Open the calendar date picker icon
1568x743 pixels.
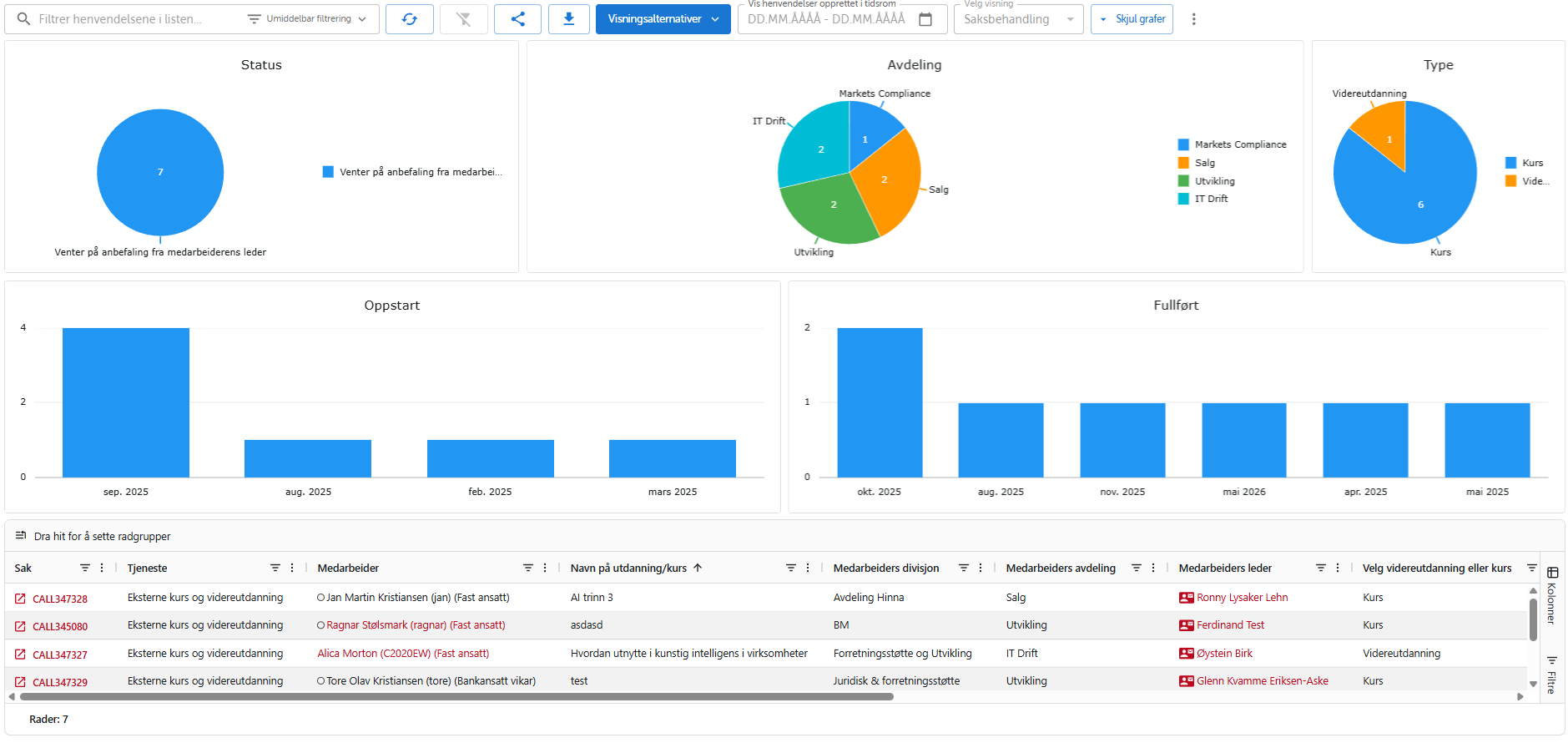925,19
